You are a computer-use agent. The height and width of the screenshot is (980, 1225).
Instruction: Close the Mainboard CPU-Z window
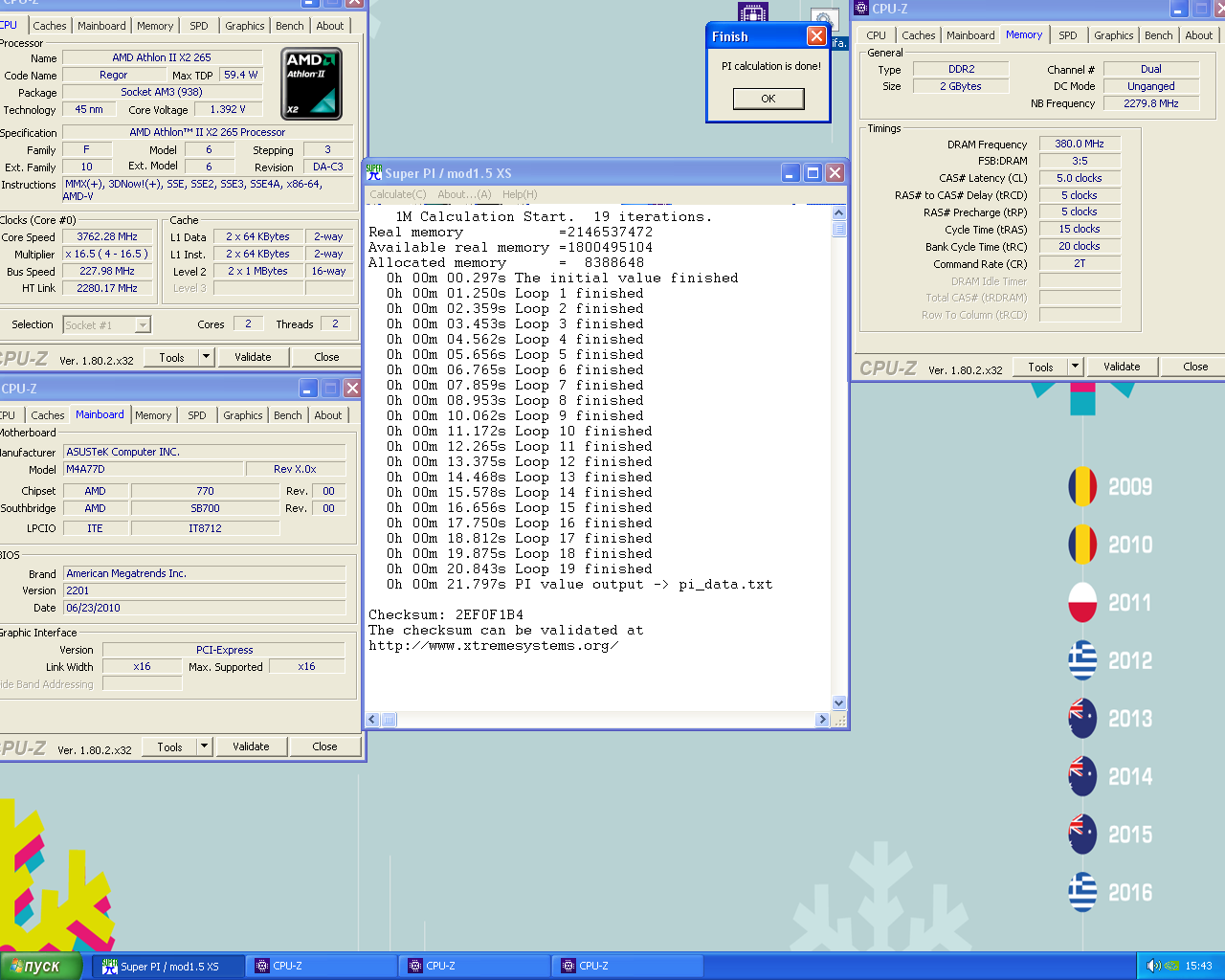(x=352, y=388)
